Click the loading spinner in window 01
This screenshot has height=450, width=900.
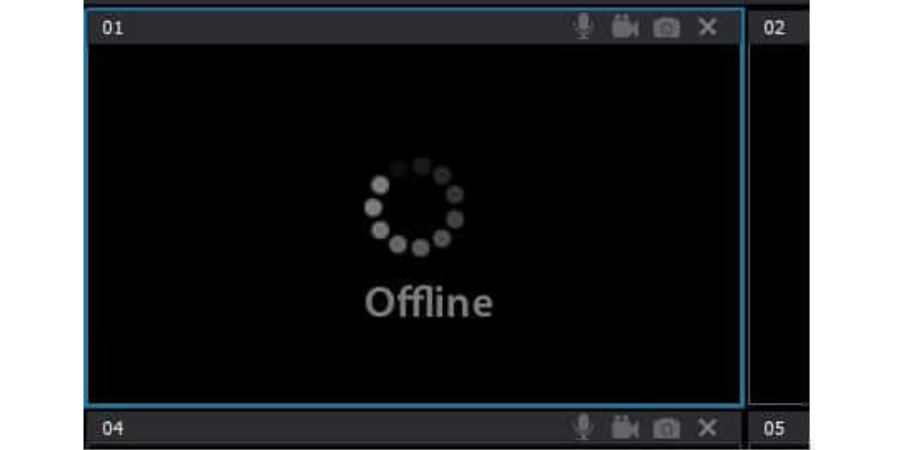(414, 207)
